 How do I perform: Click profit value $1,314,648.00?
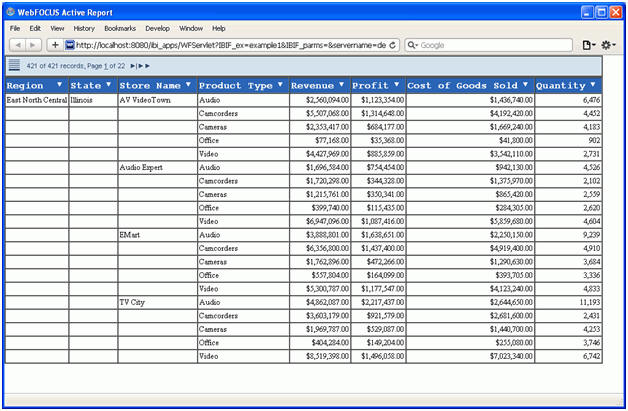click(x=382, y=114)
